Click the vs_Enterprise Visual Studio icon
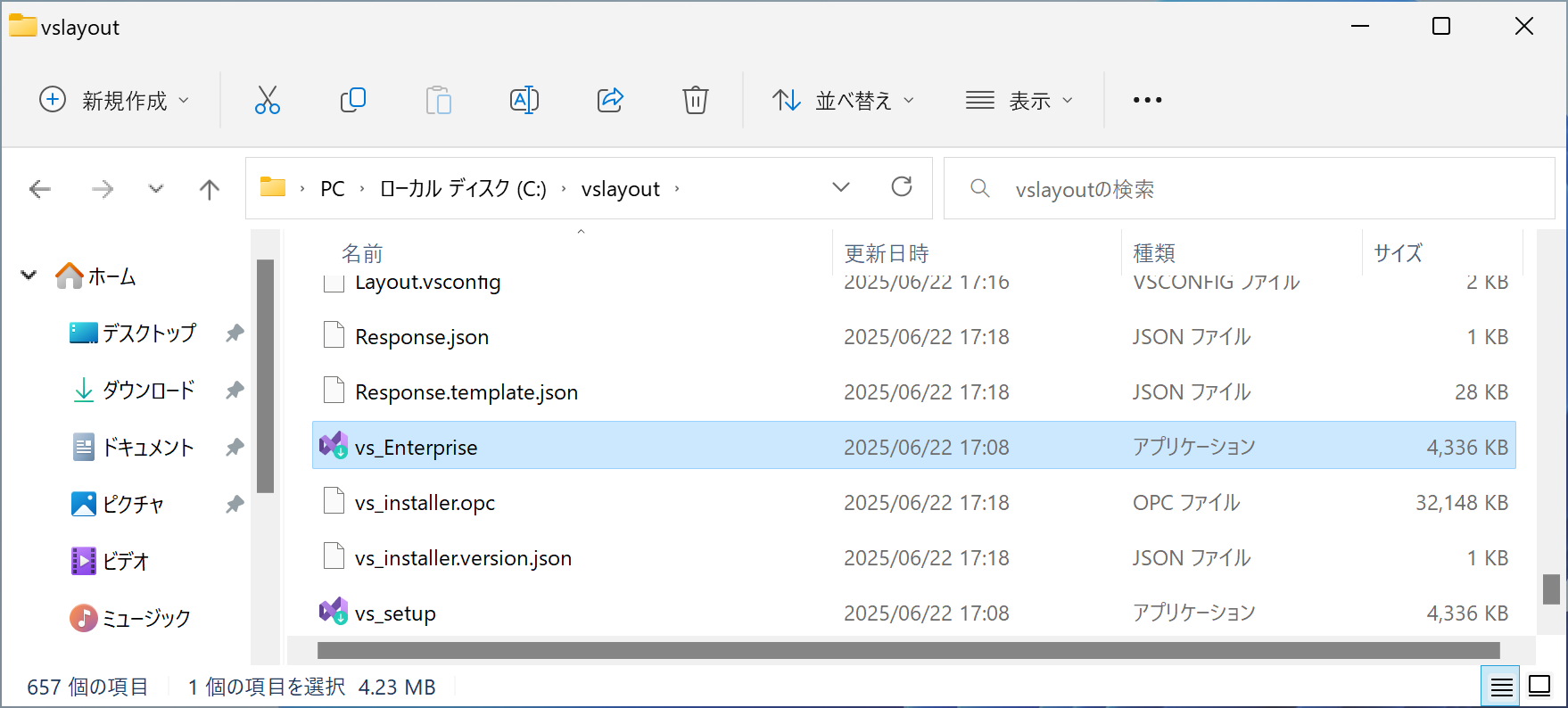This screenshot has height=708, width=1568. tap(334, 445)
